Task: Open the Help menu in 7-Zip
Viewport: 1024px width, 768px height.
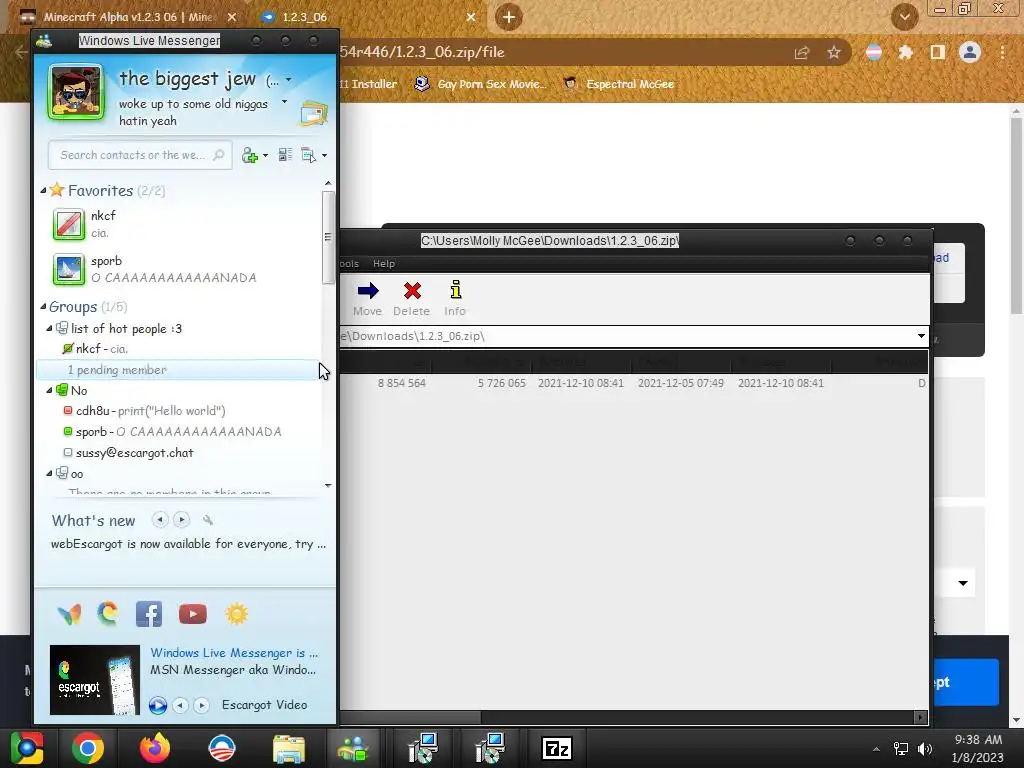Action: [x=384, y=264]
